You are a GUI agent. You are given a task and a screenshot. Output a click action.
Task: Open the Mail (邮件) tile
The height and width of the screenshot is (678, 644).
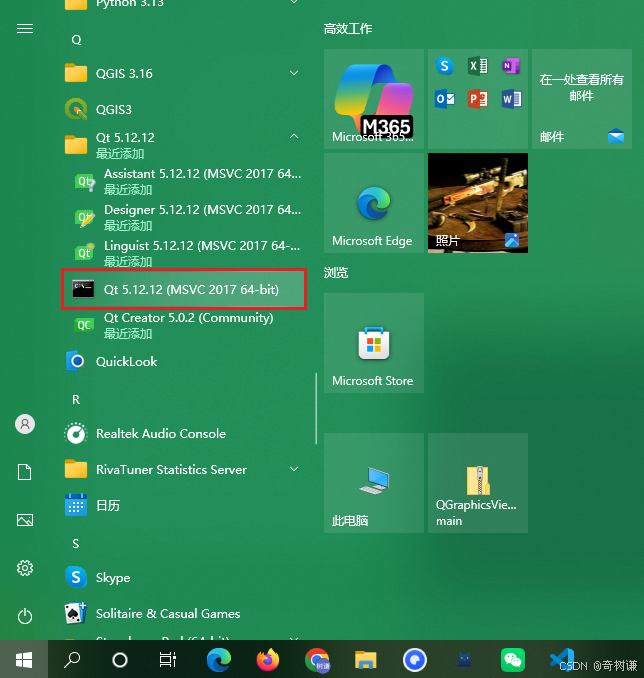pos(582,99)
